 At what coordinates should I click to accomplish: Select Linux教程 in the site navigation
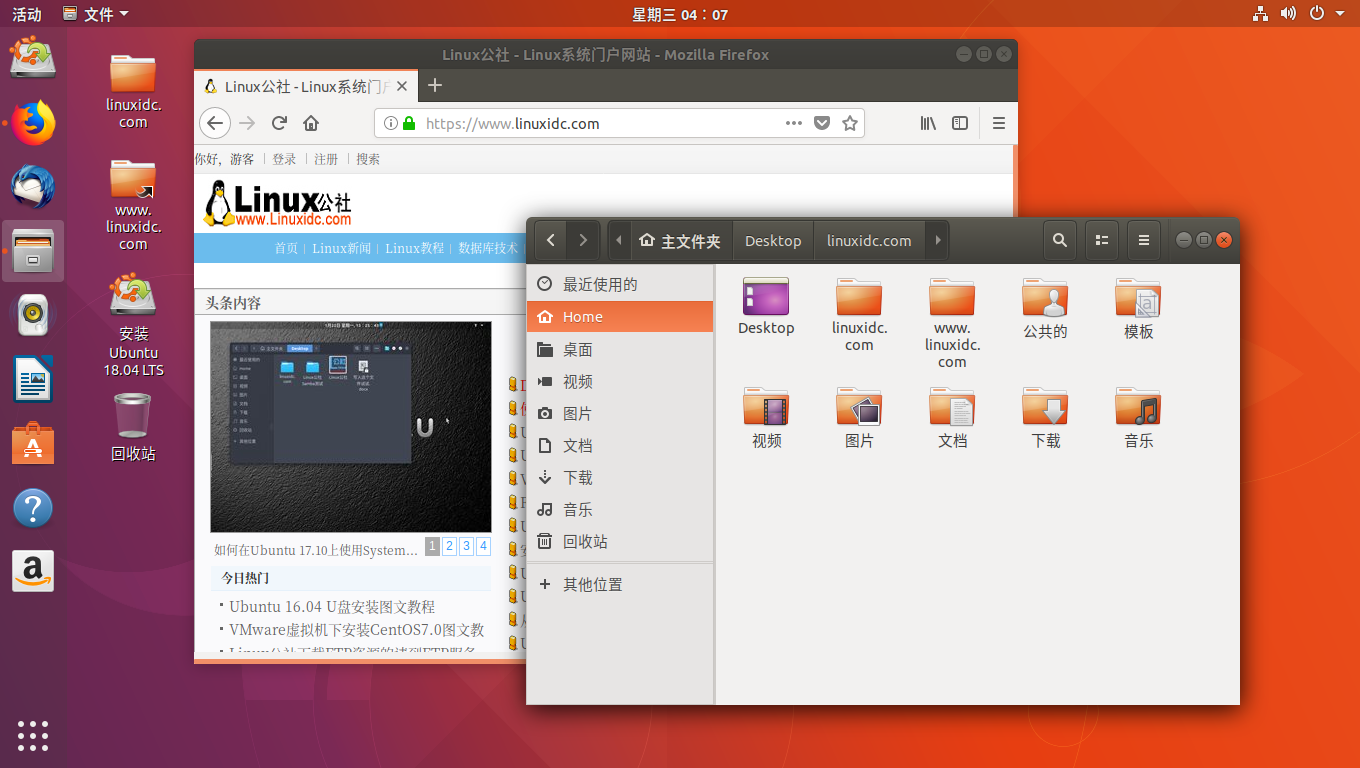[414, 248]
